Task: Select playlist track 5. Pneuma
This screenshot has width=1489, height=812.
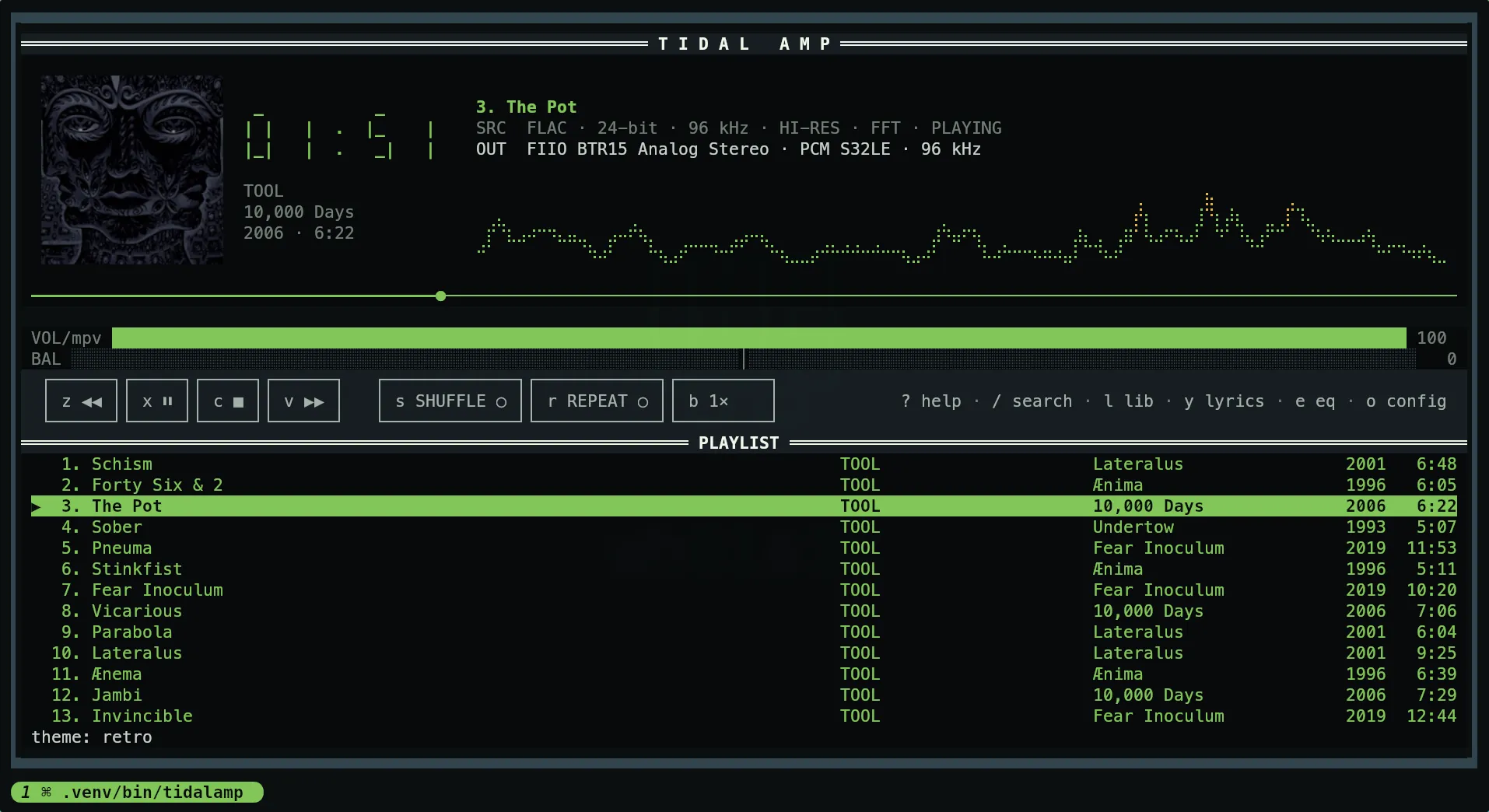Action: [x=744, y=548]
